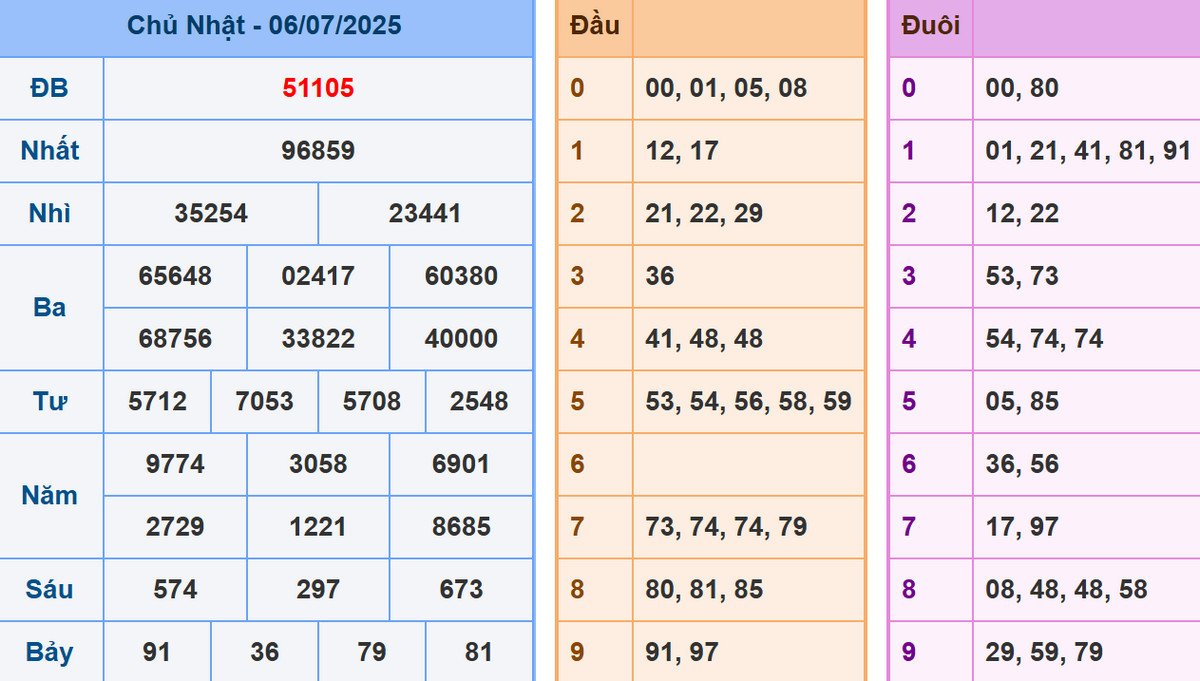The width and height of the screenshot is (1200, 681).
Task: Select second prize number 35254
Action: pyautogui.click(x=211, y=214)
